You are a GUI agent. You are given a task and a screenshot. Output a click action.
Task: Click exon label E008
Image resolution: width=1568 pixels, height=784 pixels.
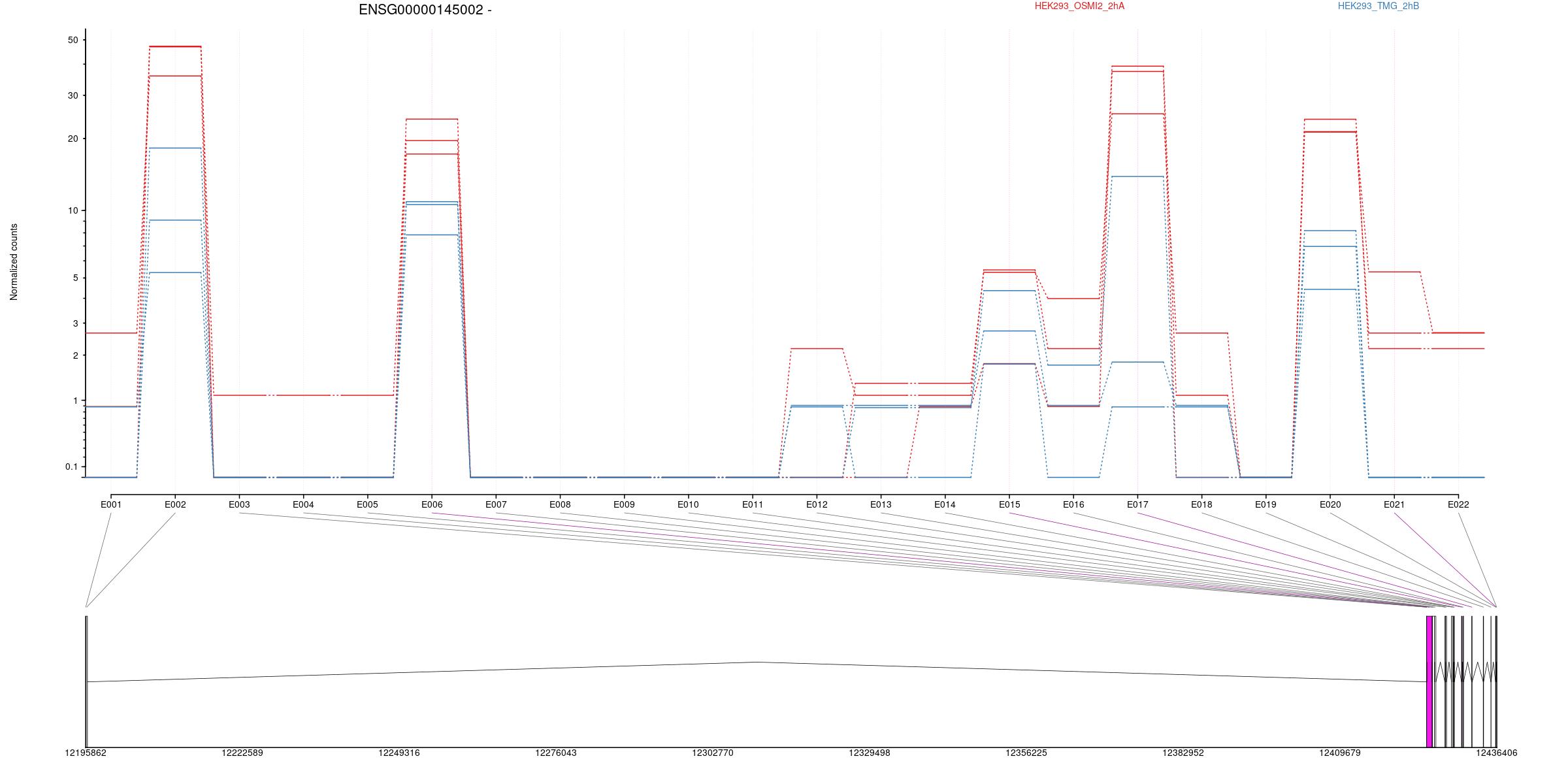click(560, 504)
